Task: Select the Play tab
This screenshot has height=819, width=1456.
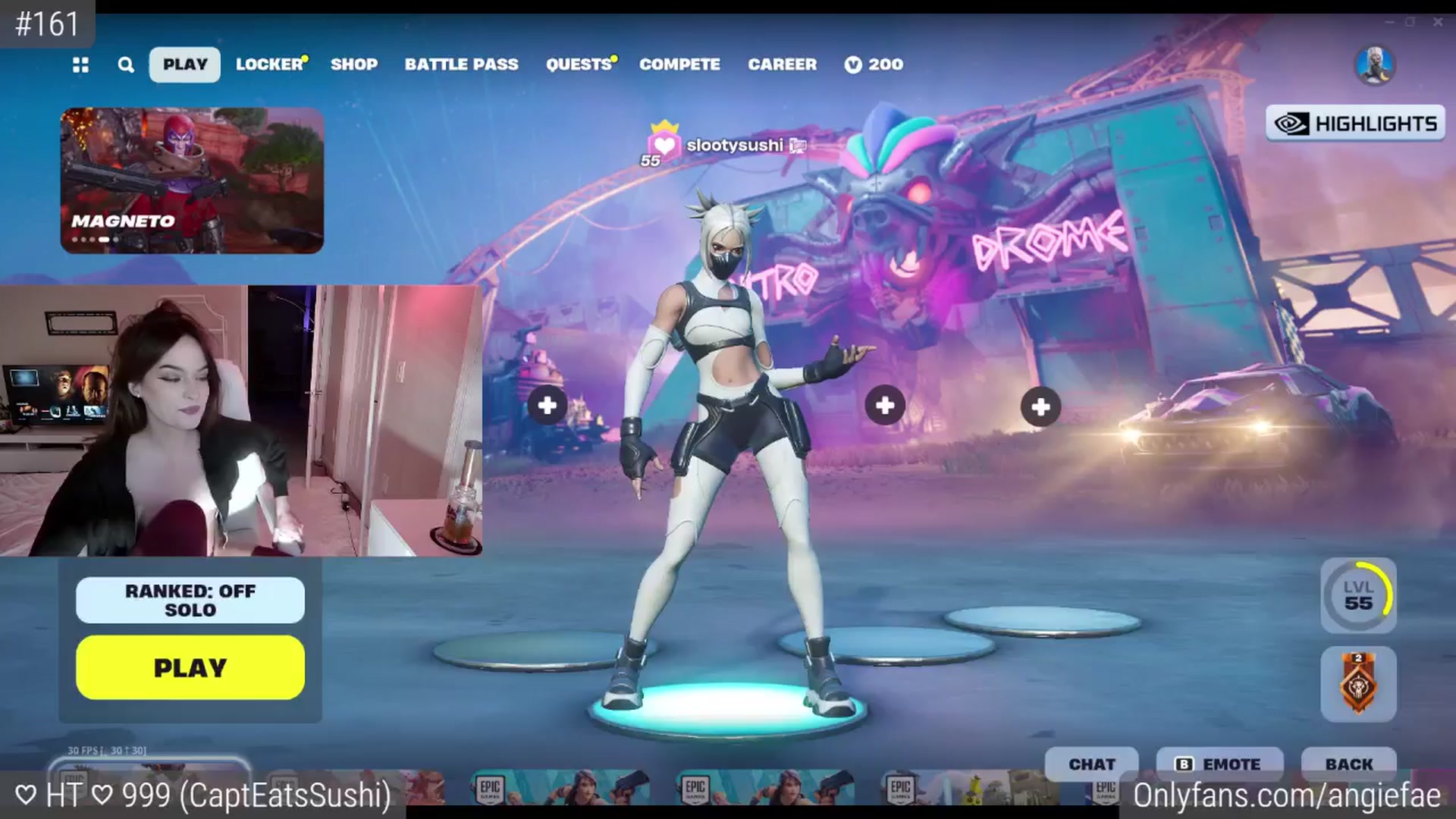Action: (185, 64)
